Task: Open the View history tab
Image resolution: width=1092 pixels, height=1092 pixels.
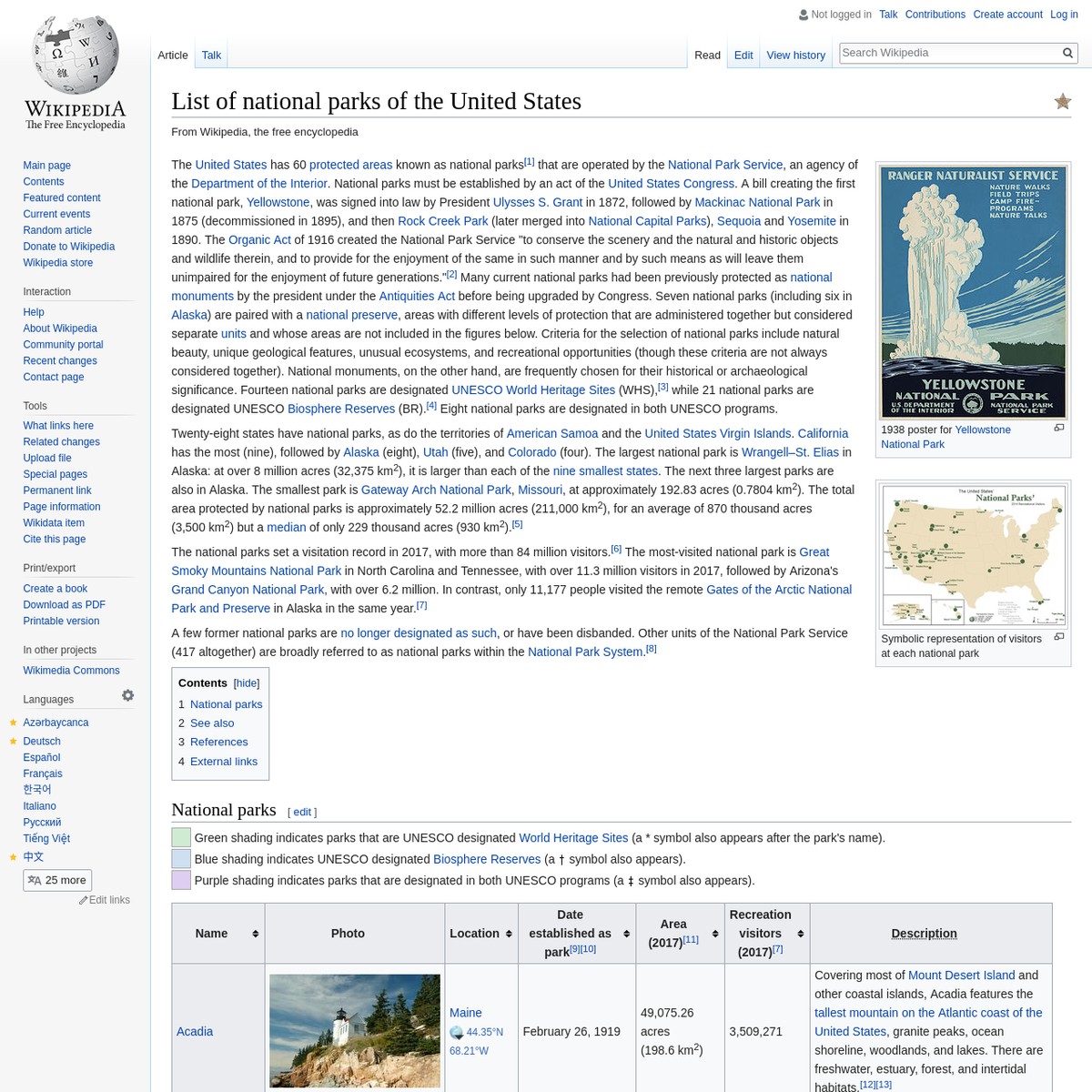Action: [x=795, y=56]
